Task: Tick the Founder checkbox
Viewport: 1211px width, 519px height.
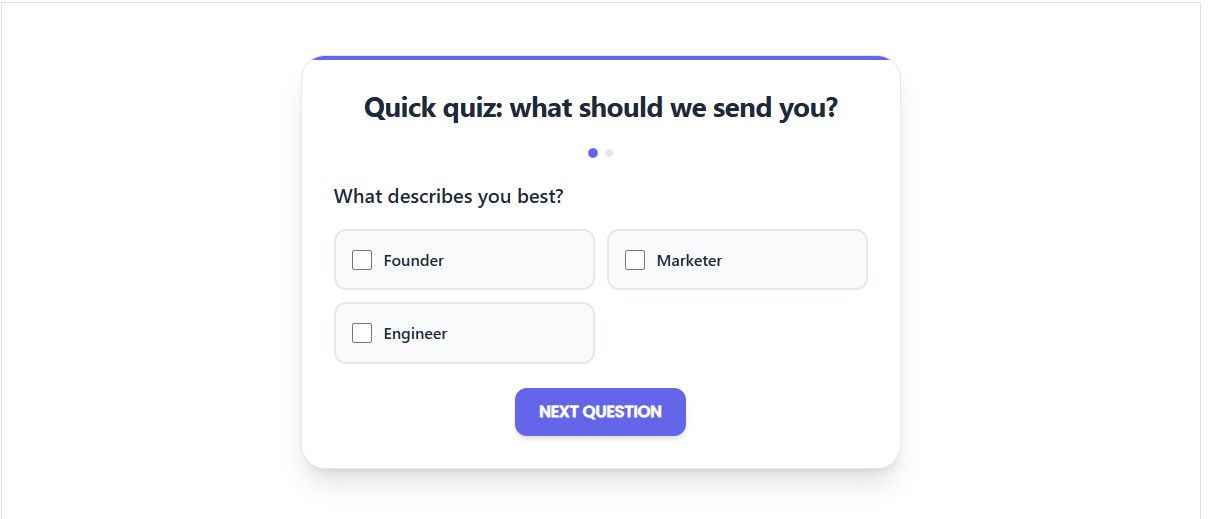Action: [x=362, y=260]
